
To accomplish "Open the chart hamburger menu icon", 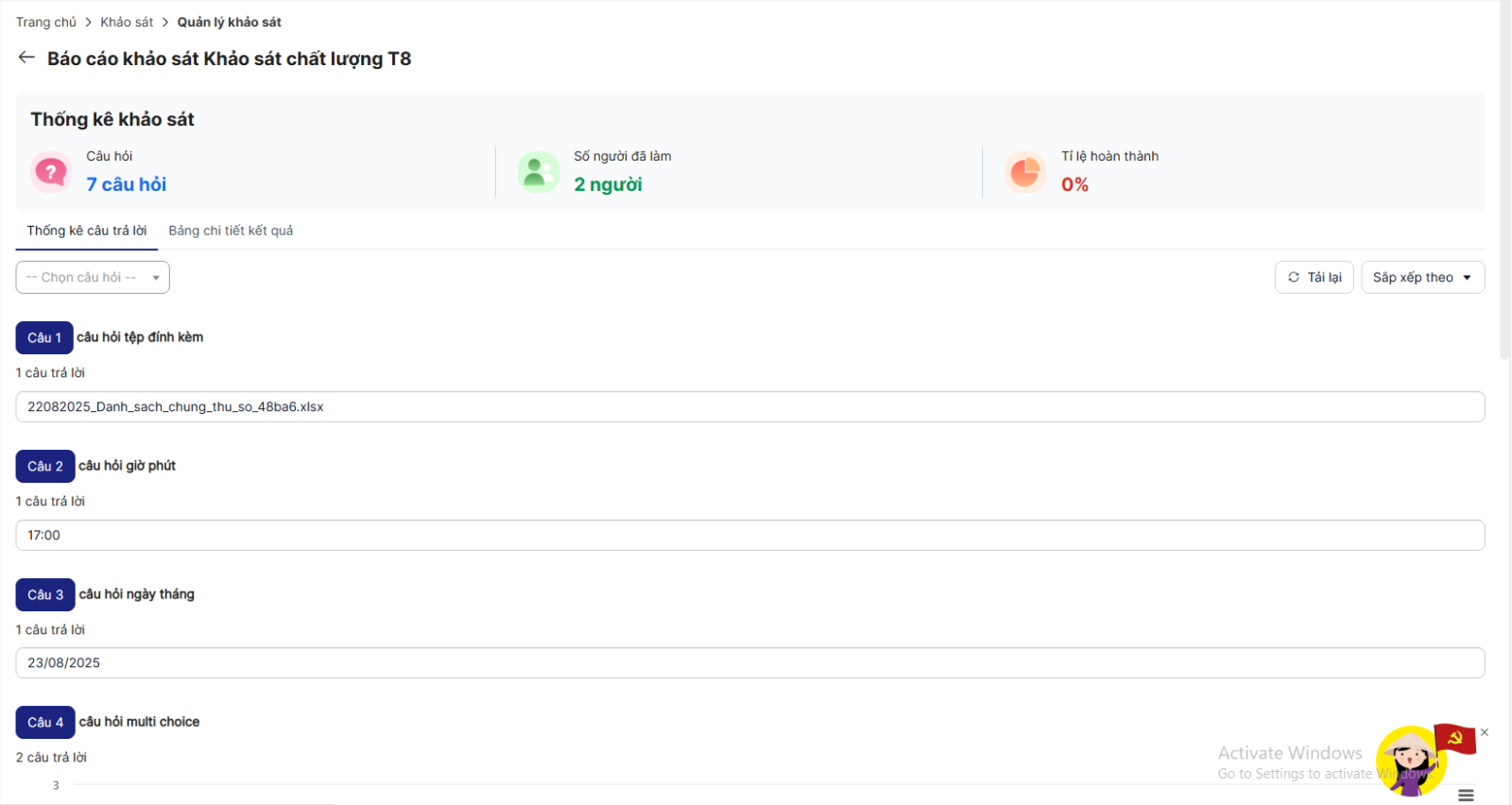I will (1466, 796).
